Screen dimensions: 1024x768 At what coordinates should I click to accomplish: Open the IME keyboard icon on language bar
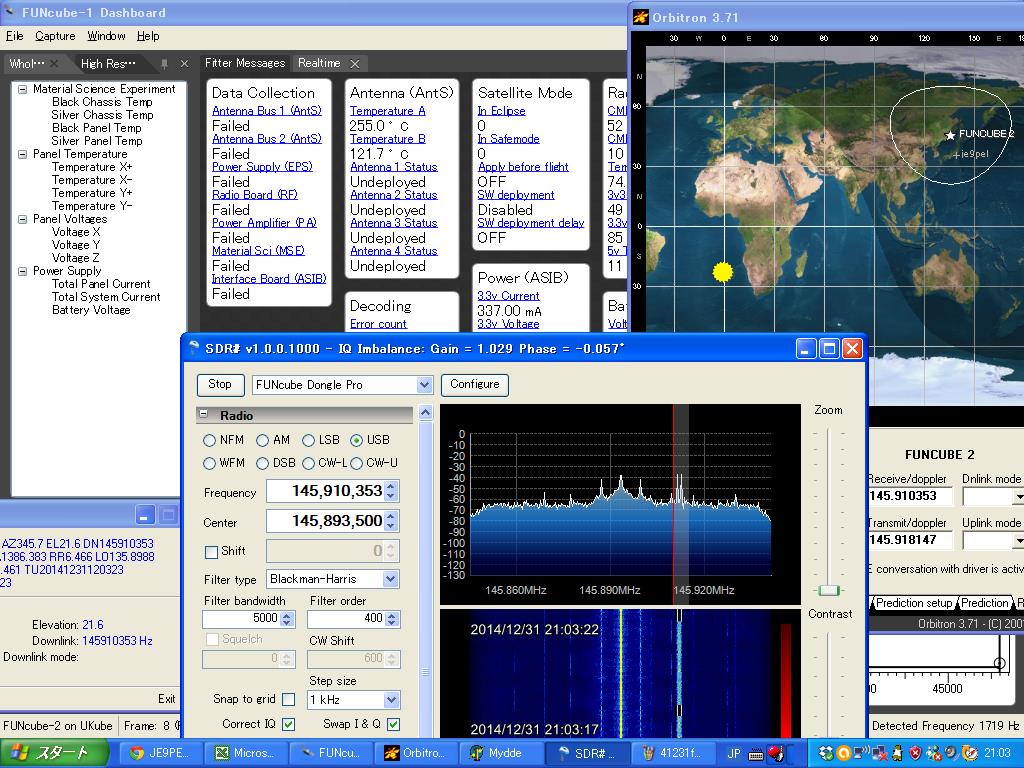click(756, 754)
